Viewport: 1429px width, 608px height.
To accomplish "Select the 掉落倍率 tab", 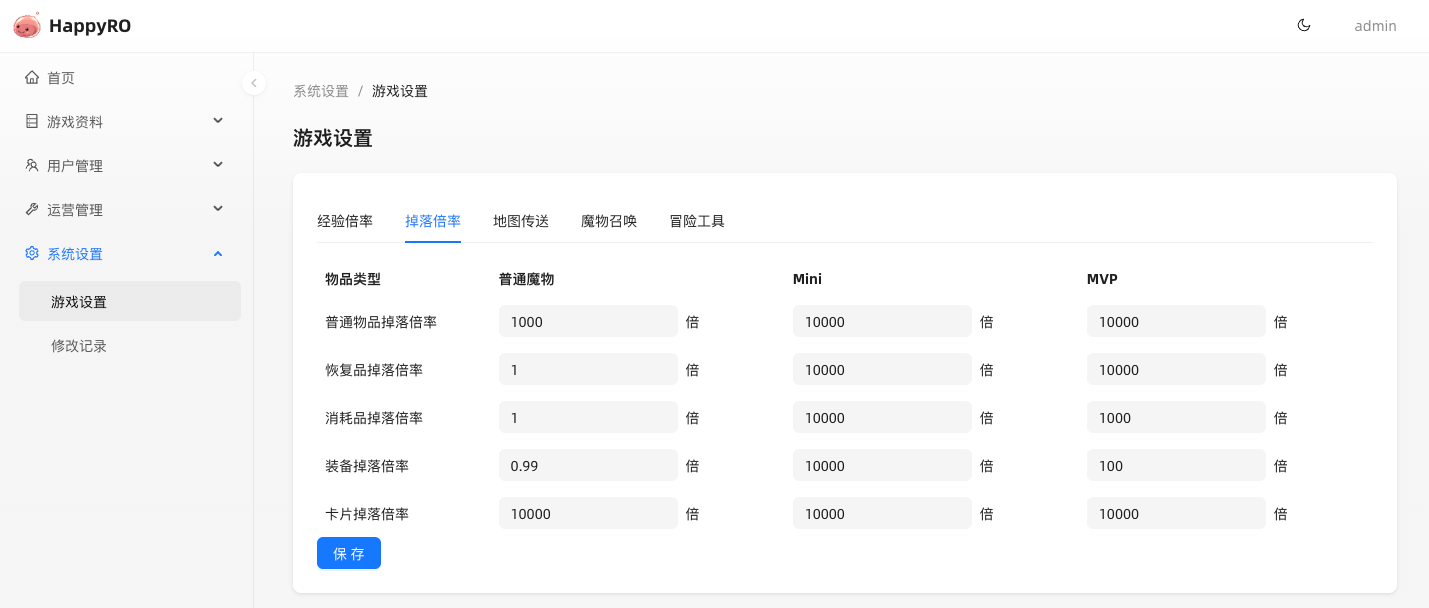I will coord(433,221).
